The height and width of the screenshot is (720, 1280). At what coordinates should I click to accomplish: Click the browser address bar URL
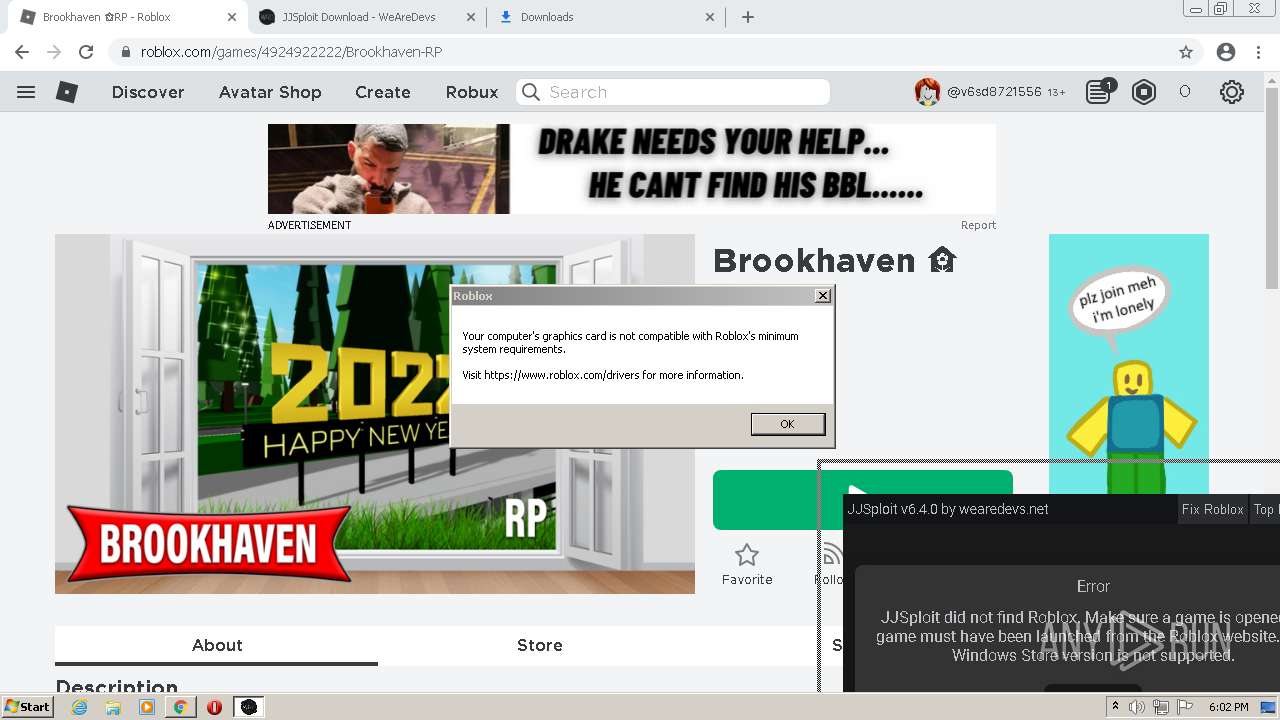(291, 52)
